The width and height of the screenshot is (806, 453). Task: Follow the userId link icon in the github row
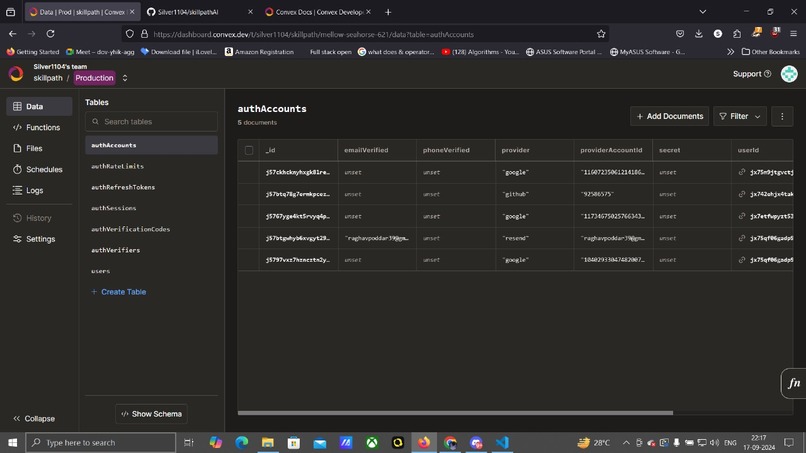point(742,194)
